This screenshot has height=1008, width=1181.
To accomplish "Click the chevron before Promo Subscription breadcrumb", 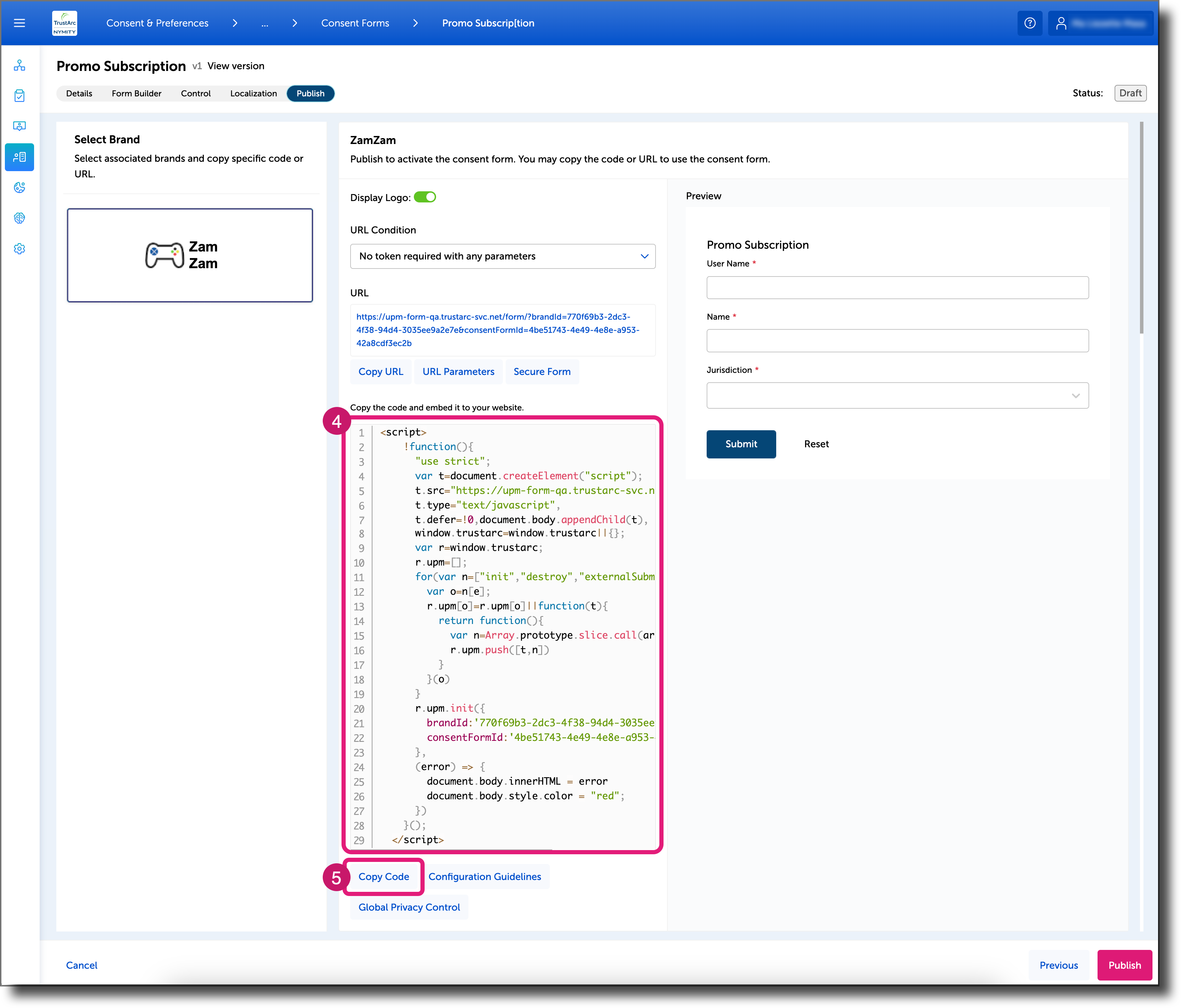I will tap(416, 23).
